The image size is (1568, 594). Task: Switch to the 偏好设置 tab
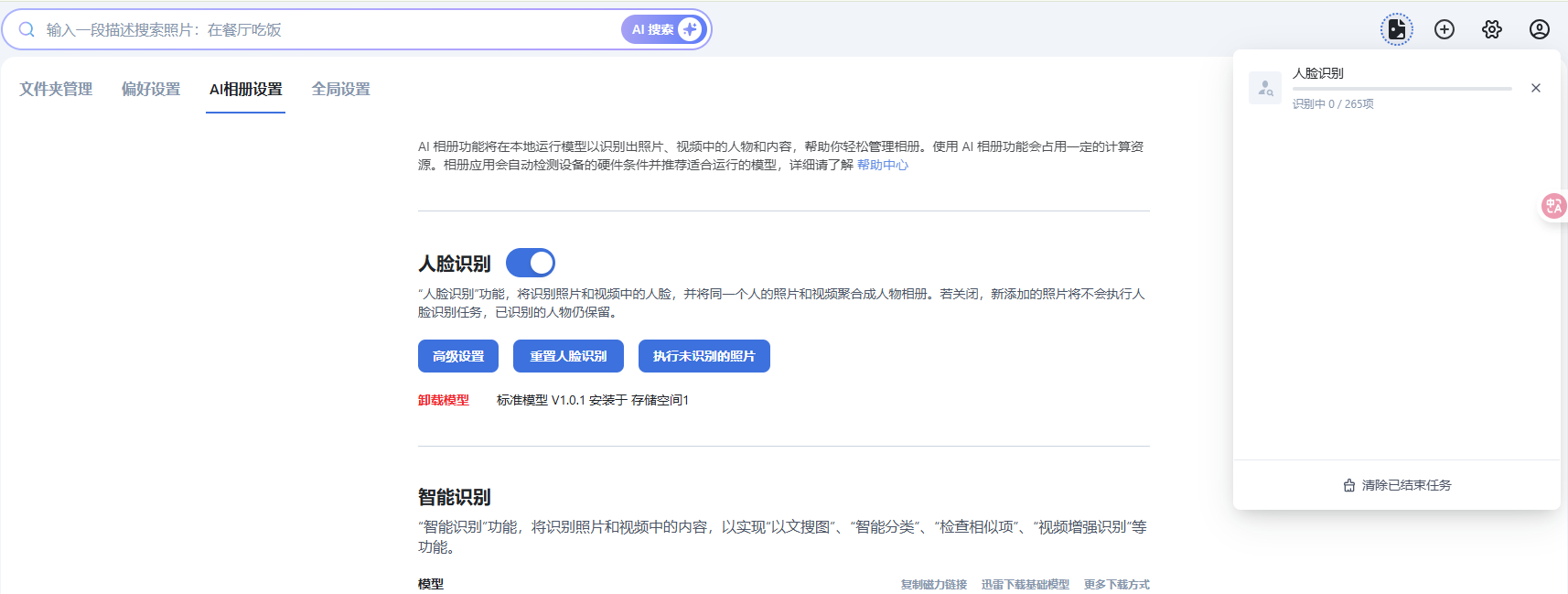point(151,89)
